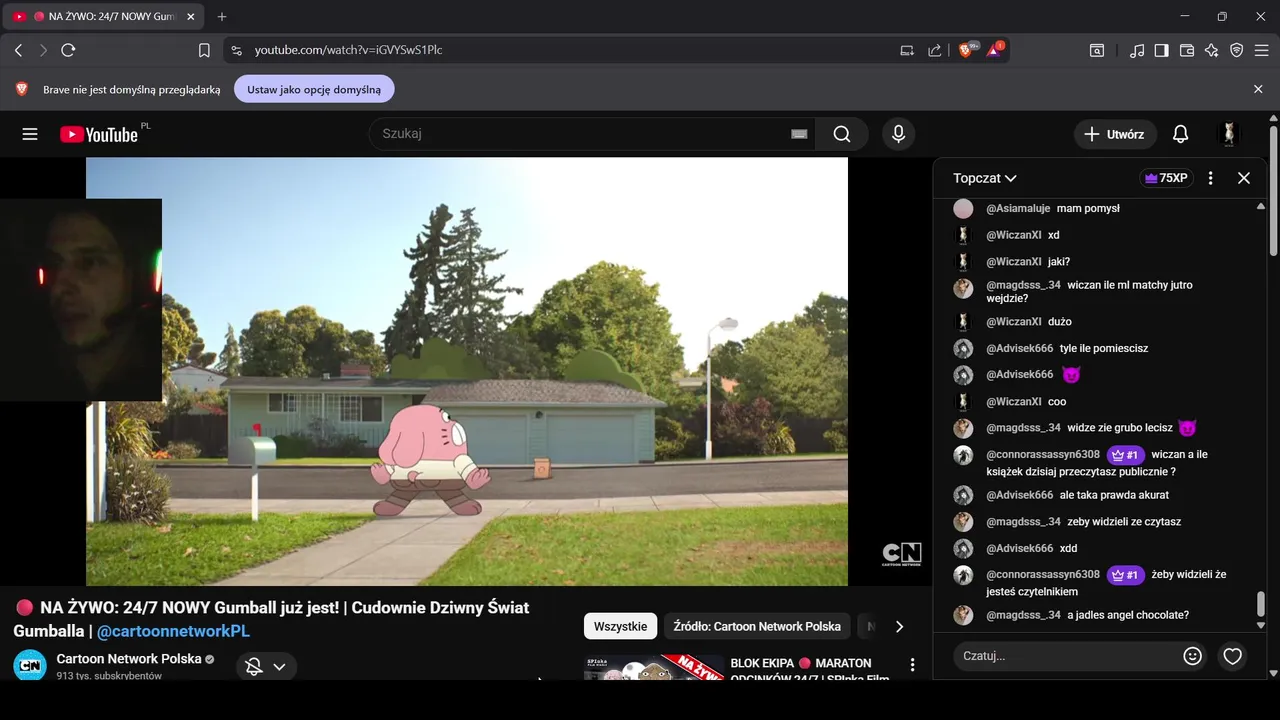Click the page vertical scrollbar
Image resolution: width=1280 pixels, height=720 pixels.
1273,190
